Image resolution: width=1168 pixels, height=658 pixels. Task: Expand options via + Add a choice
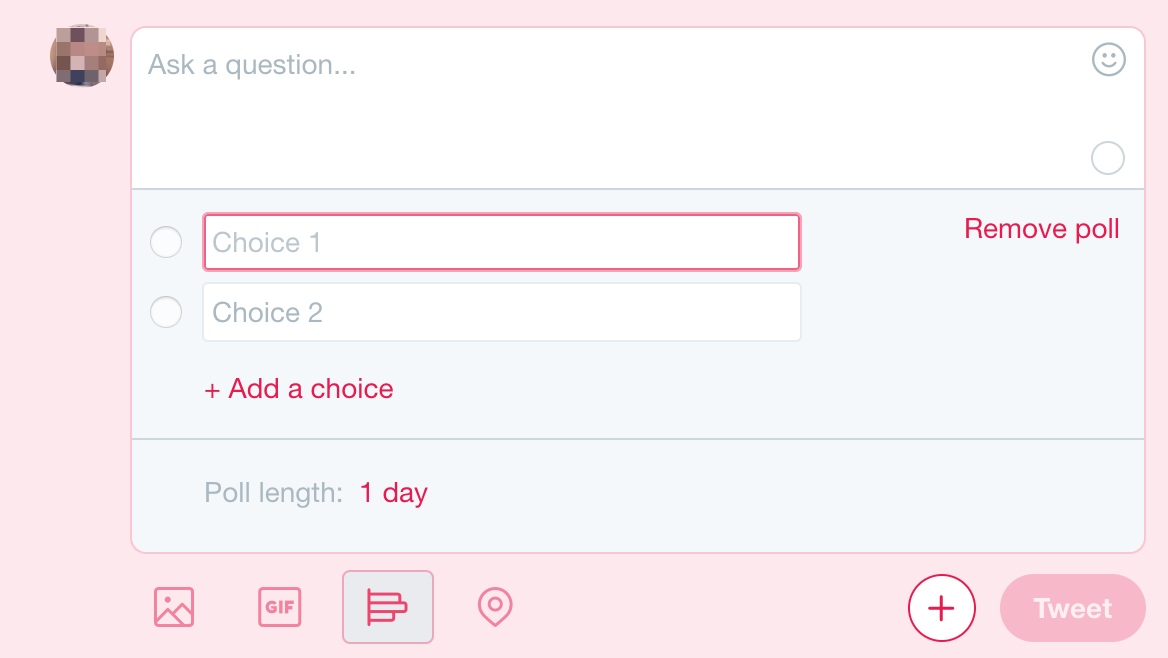tap(299, 389)
